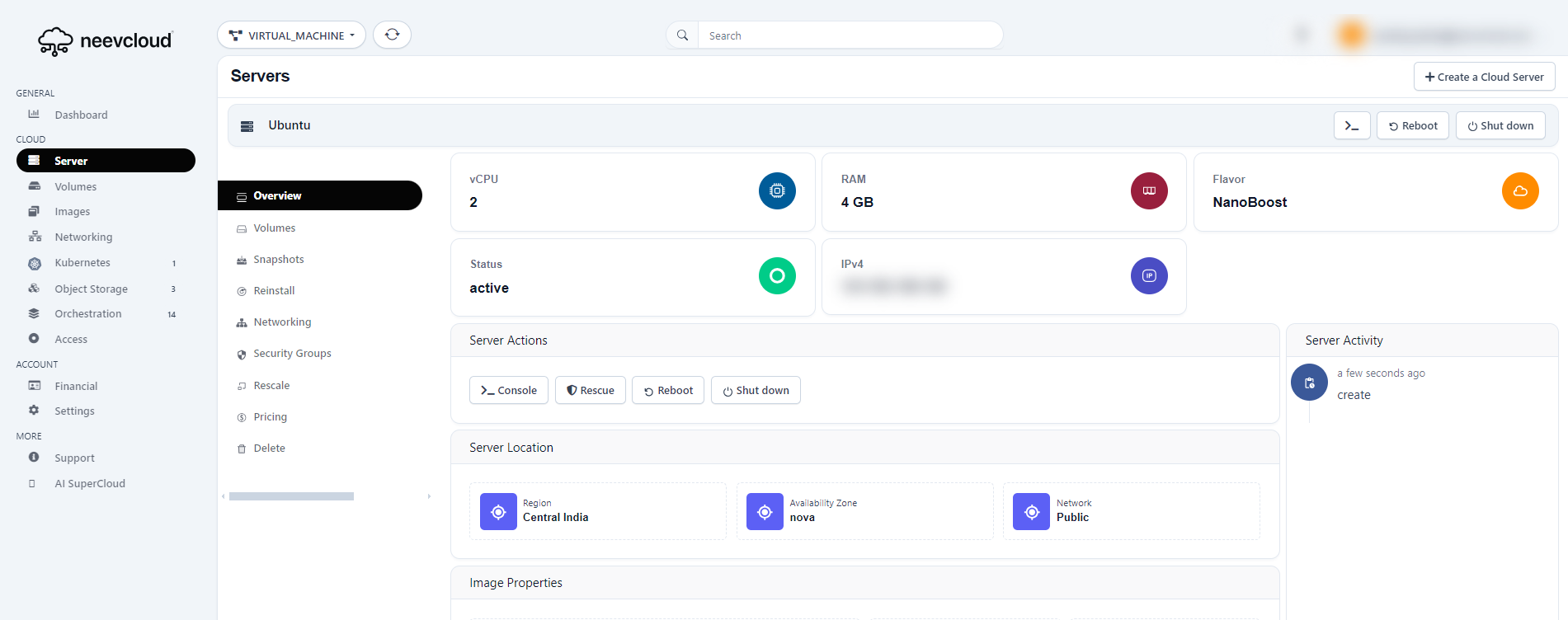1568x620 pixels.
Task: Open Kubernetes in the sidebar
Action: pos(82,263)
